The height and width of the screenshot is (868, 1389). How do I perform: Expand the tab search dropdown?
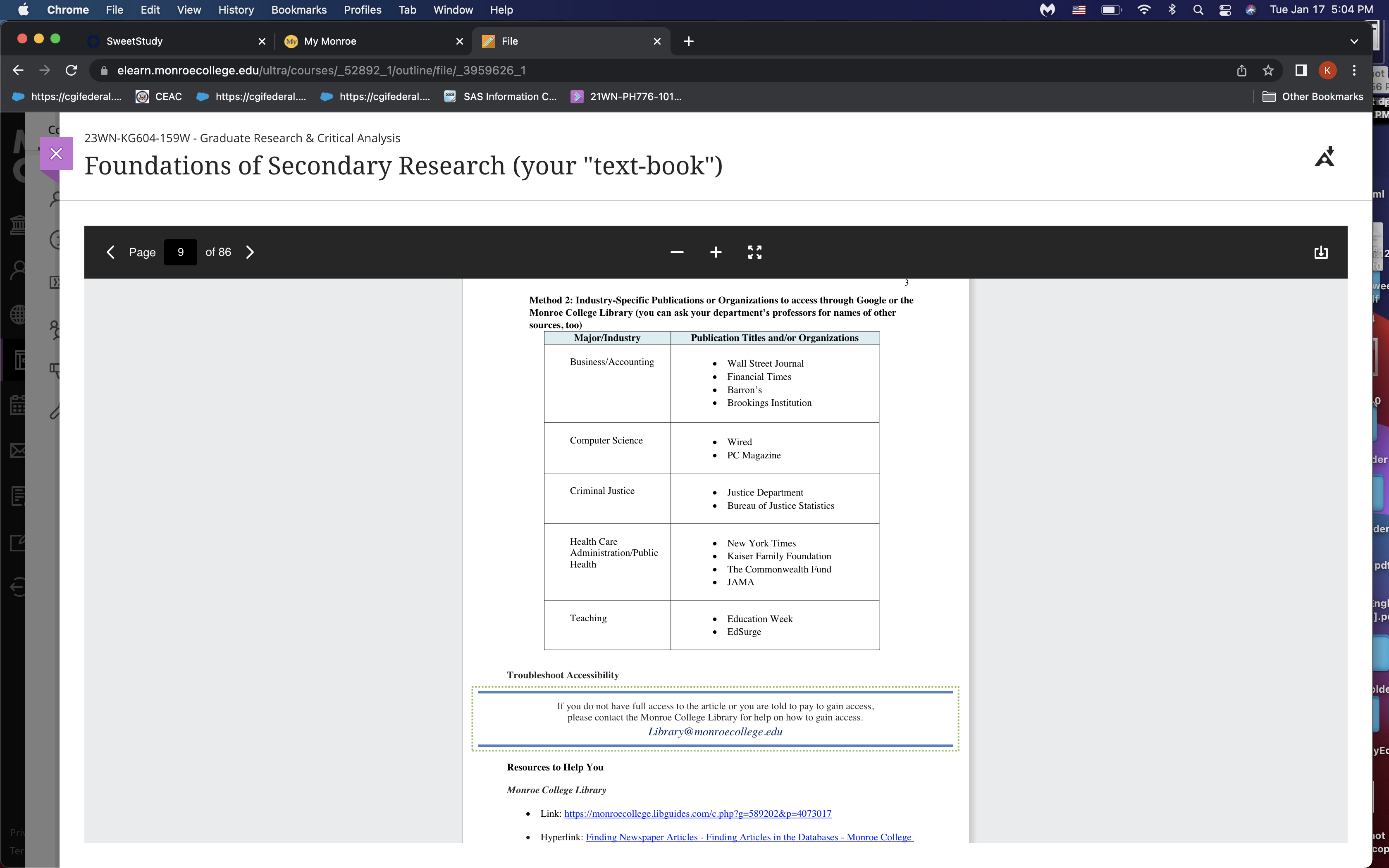[1354, 41]
